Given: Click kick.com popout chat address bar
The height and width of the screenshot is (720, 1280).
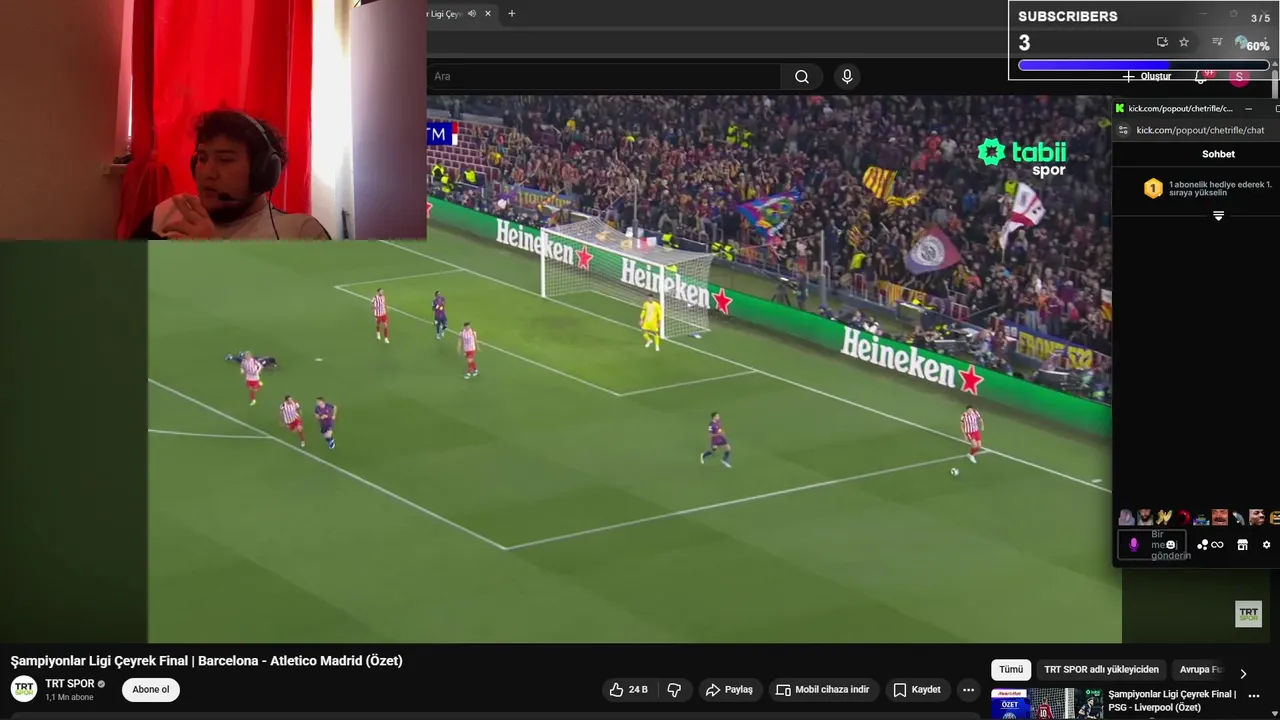Looking at the screenshot, I should (1200, 130).
